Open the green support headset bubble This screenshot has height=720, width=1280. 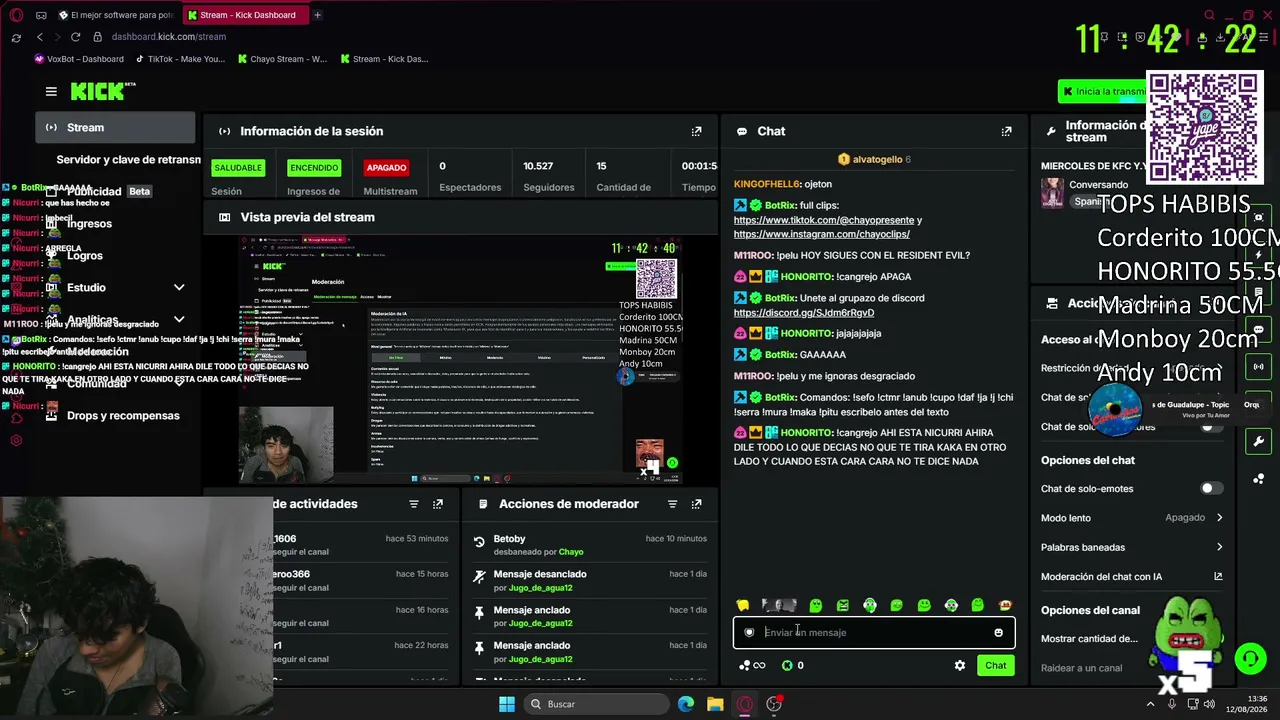[1250, 658]
